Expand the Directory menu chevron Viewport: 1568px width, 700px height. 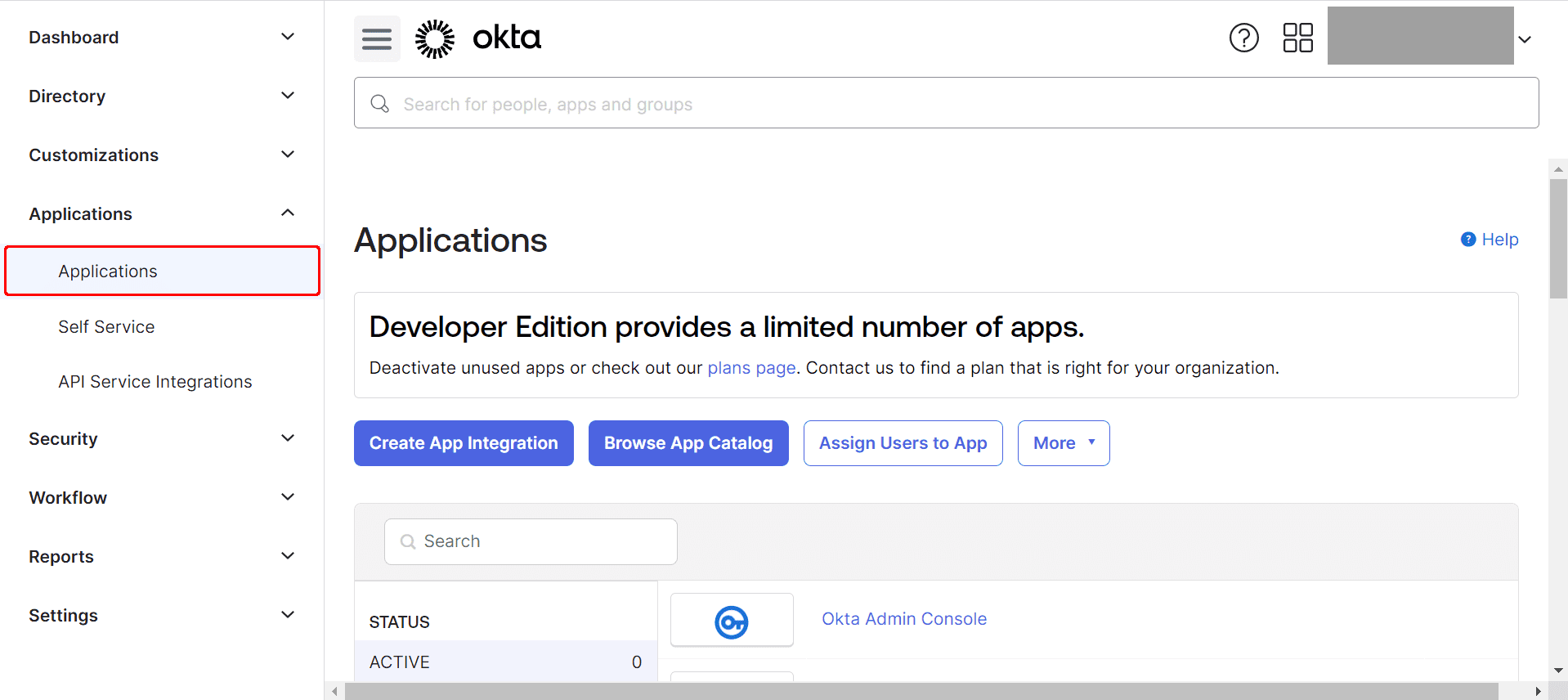tap(288, 96)
